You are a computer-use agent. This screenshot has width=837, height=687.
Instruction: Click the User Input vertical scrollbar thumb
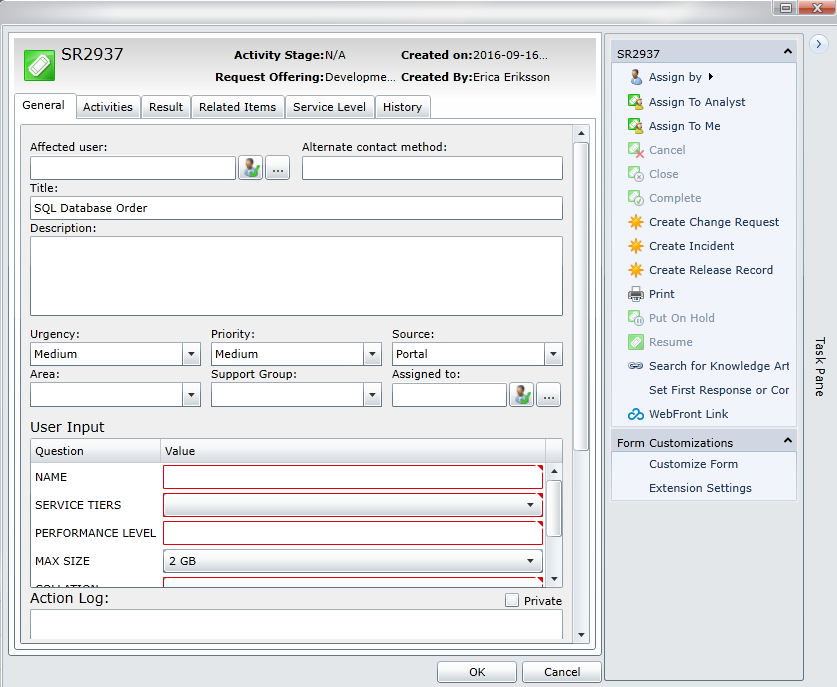tap(554, 508)
